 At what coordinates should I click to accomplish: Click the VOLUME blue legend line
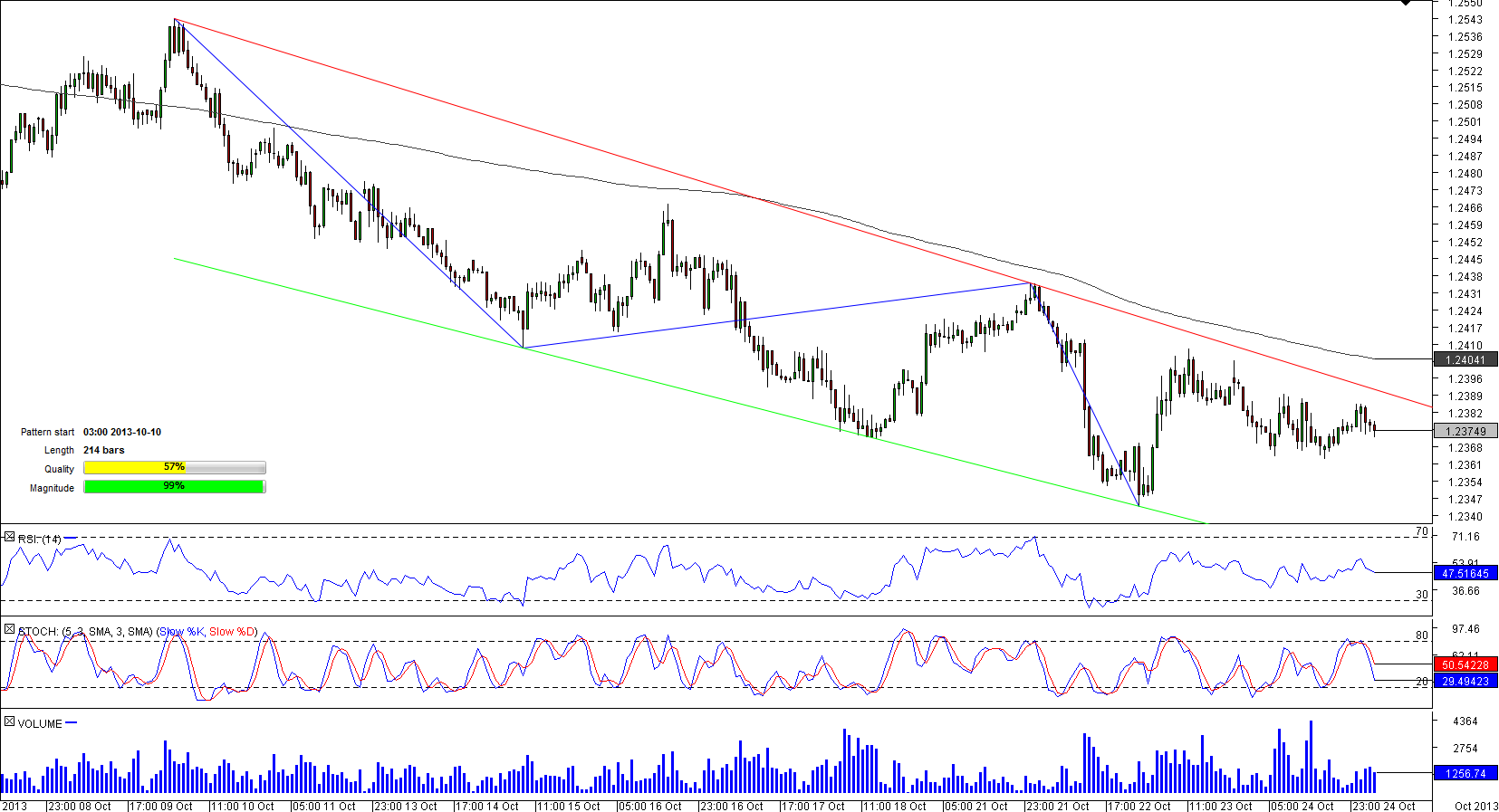(72, 723)
